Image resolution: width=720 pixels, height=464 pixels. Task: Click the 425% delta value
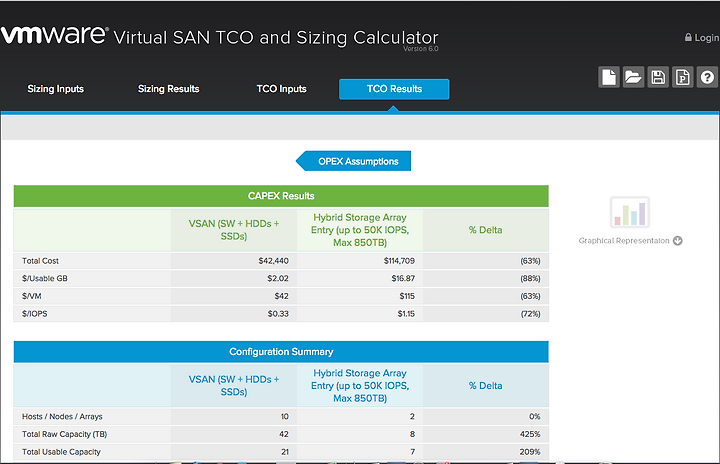[530, 434]
